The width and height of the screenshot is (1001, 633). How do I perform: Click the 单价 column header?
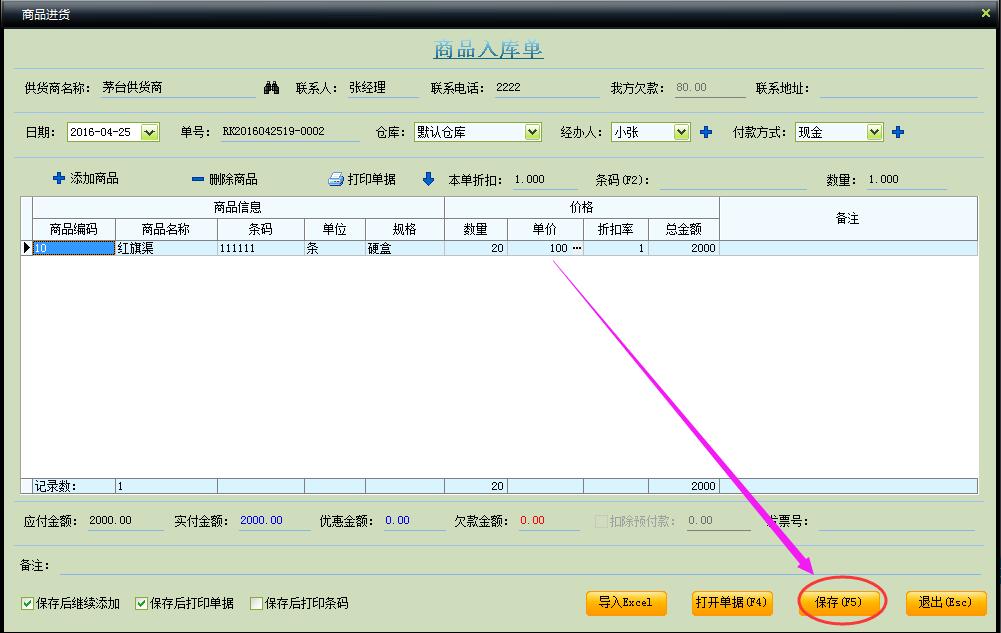[x=545, y=229]
